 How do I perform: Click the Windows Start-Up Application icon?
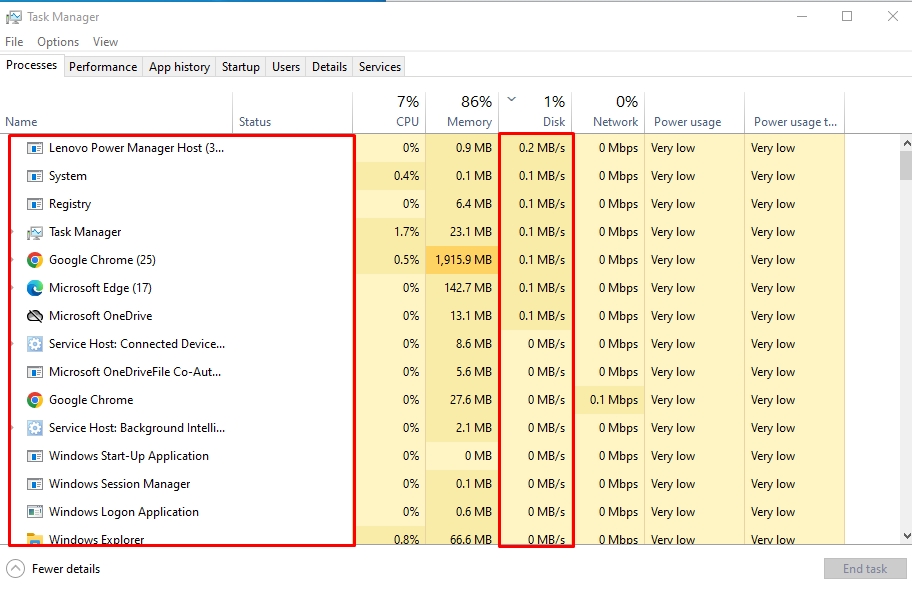[35, 456]
